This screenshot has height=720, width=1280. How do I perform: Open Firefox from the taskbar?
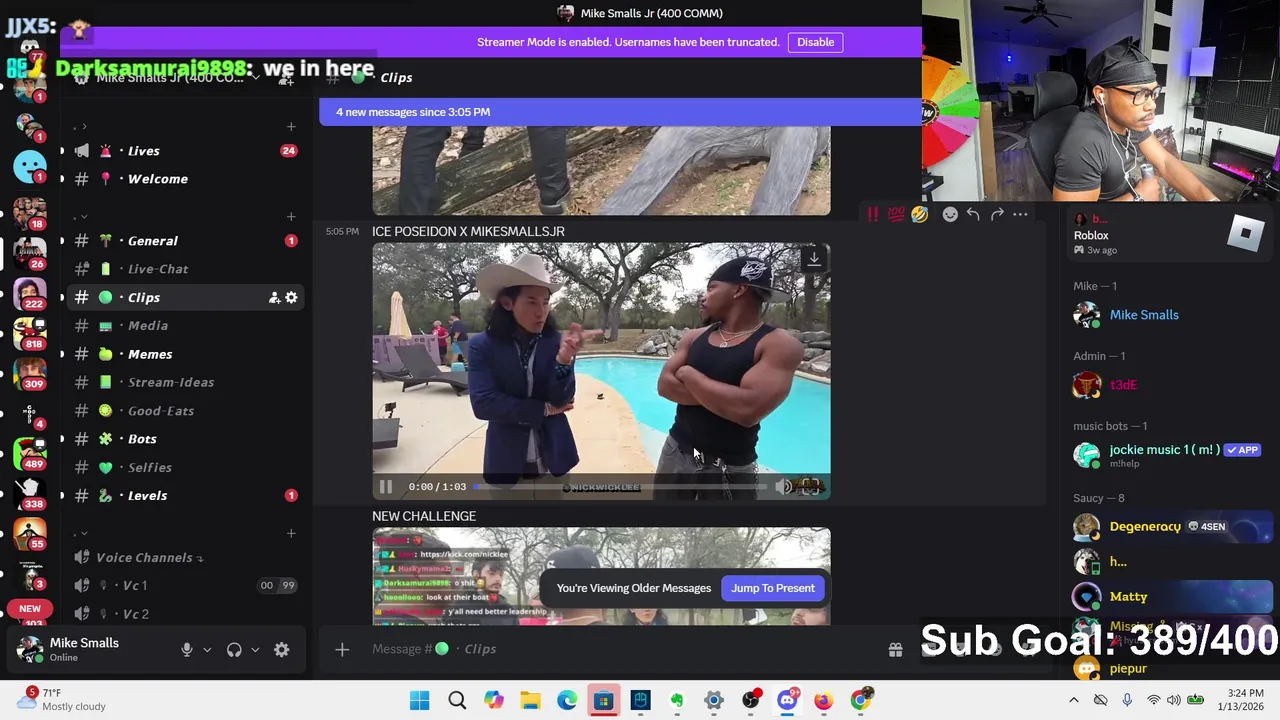(x=823, y=701)
